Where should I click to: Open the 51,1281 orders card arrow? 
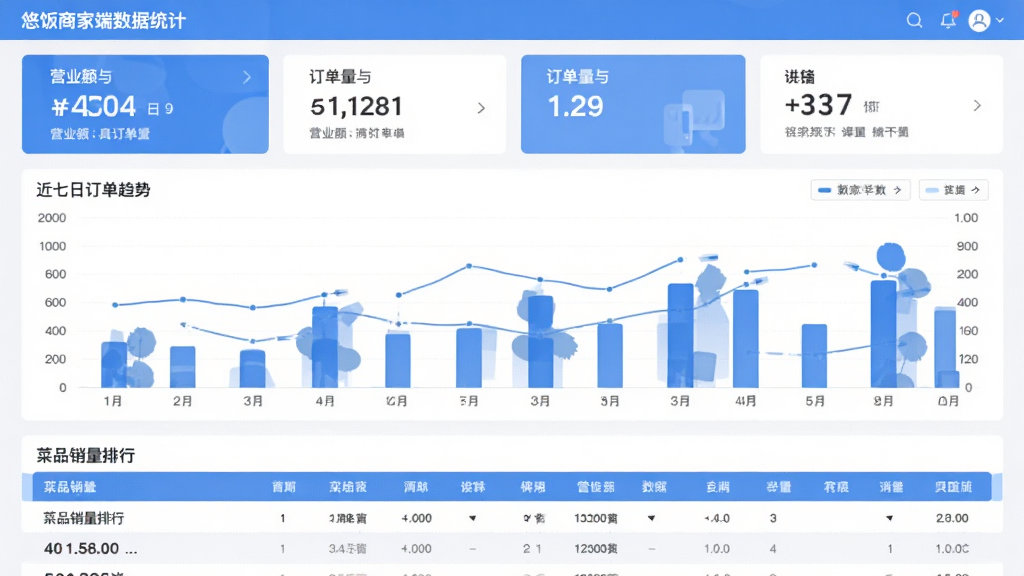coord(481,108)
